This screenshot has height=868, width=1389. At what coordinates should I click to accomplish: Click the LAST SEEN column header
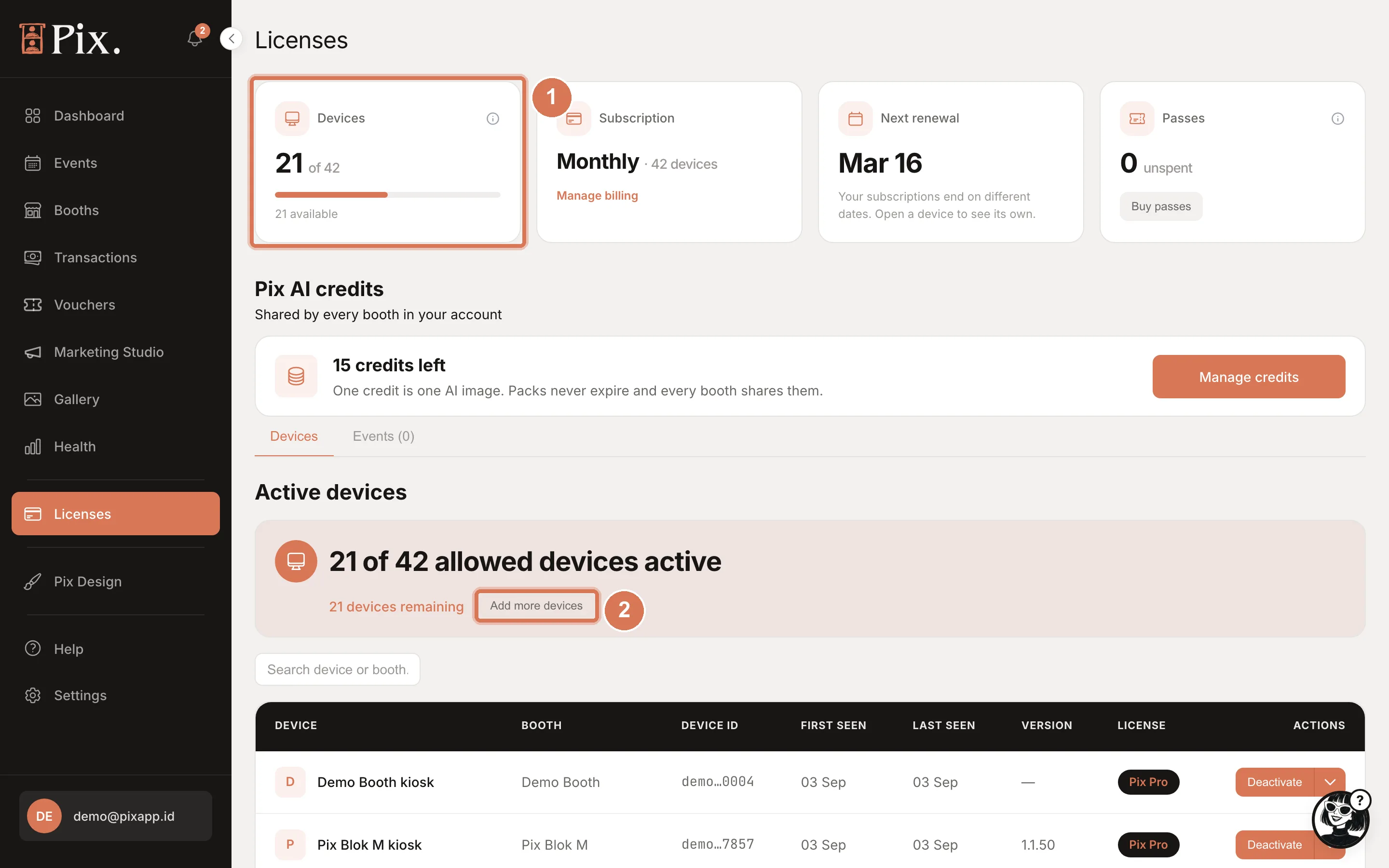[943, 726]
